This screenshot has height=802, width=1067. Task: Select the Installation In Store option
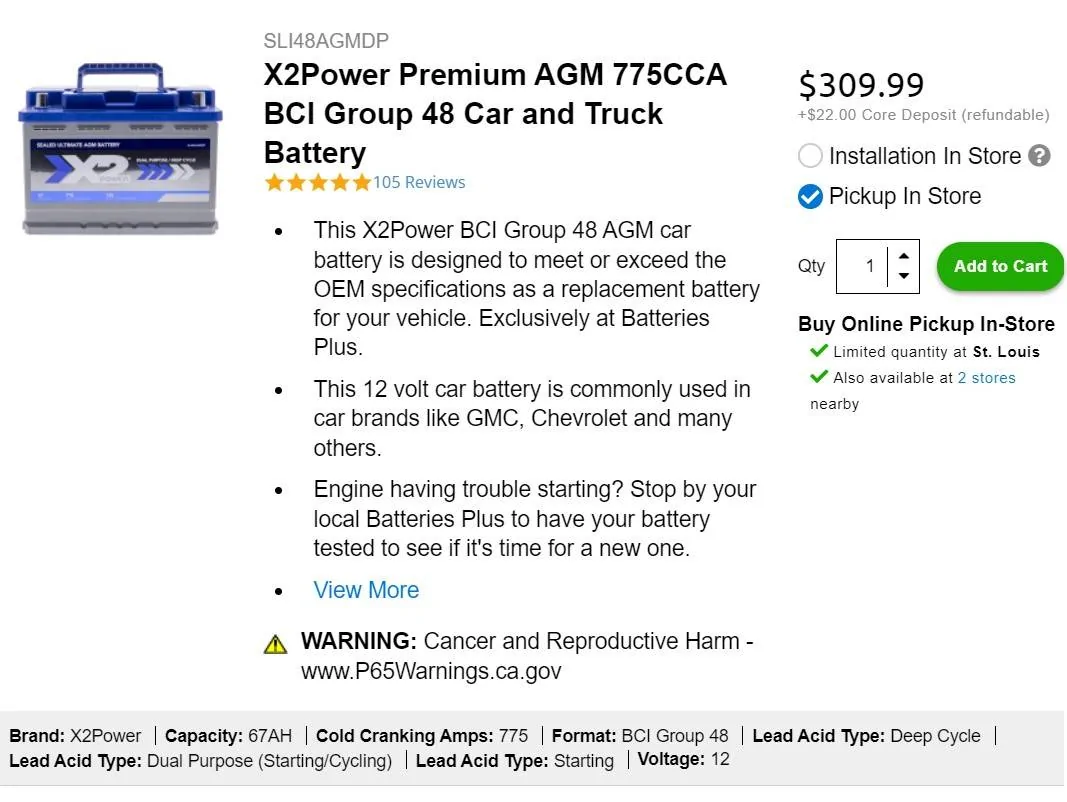coord(810,156)
